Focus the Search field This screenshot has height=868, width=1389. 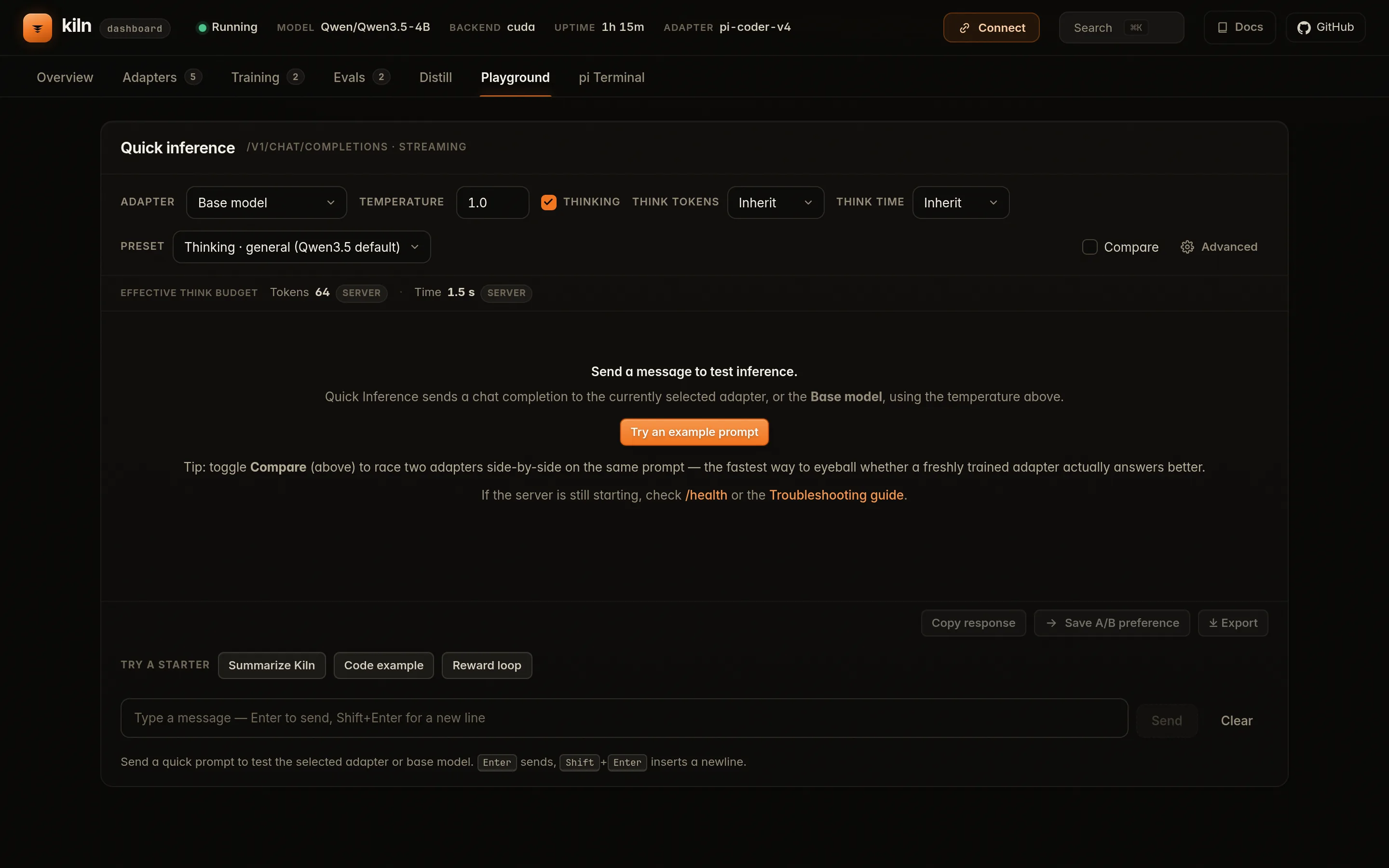1121,27
